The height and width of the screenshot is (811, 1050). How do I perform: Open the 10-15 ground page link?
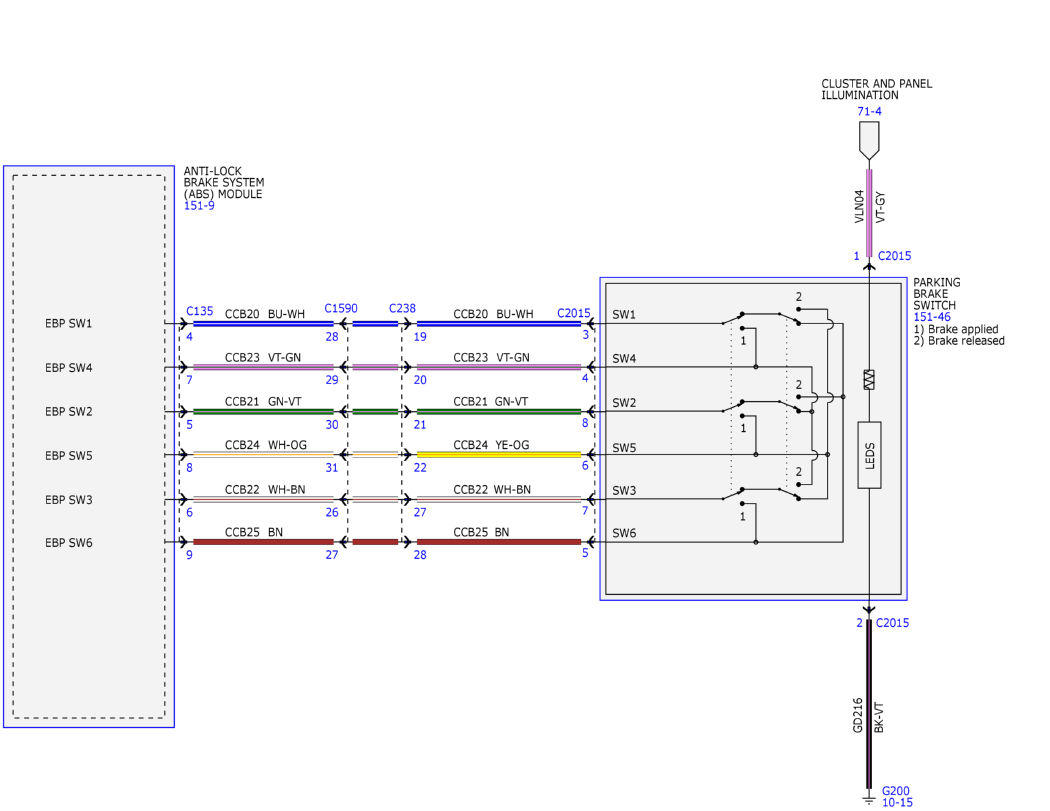[x=897, y=802]
